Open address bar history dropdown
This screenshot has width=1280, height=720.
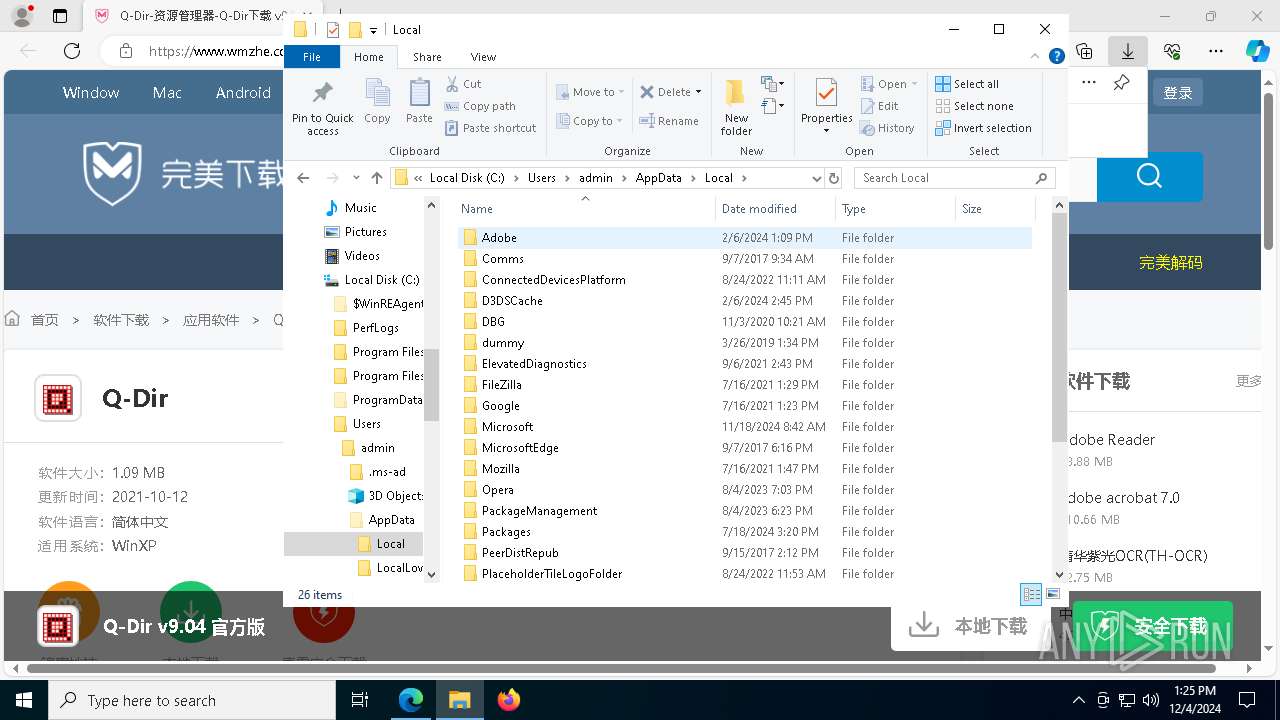click(x=816, y=178)
